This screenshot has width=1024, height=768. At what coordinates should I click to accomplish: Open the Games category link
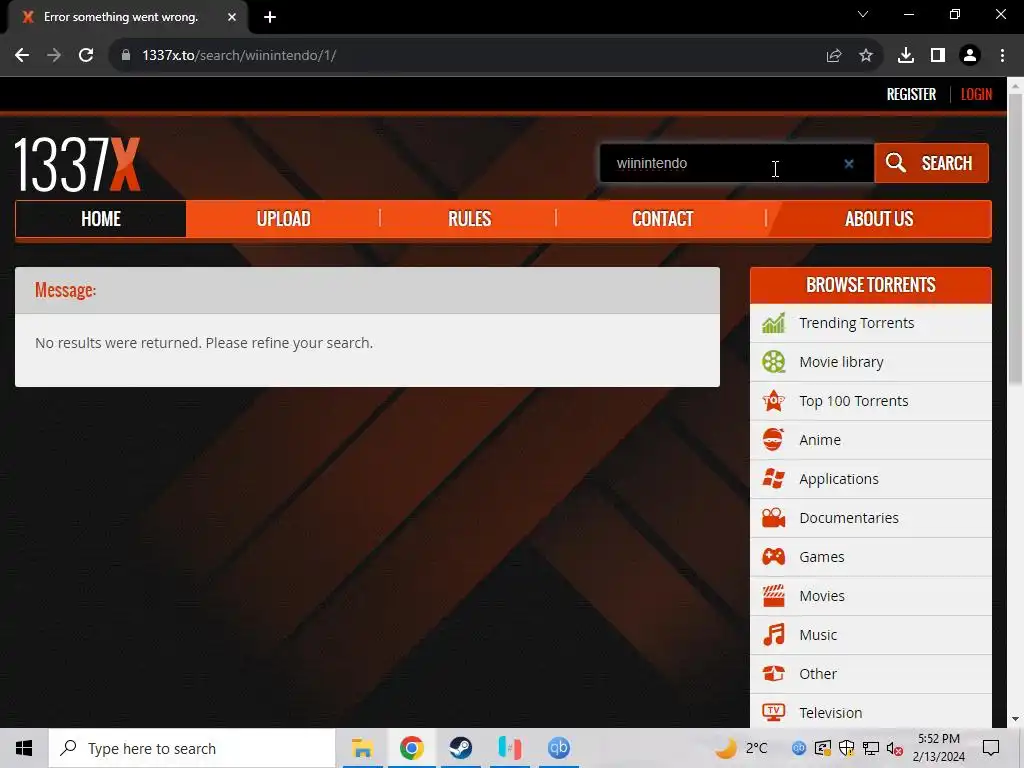pos(822,557)
